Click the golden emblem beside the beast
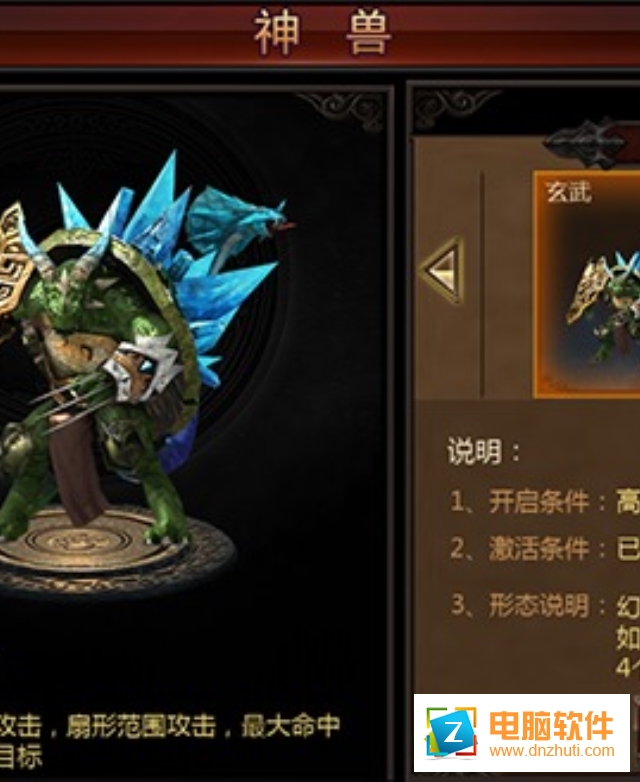 coord(14,259)
